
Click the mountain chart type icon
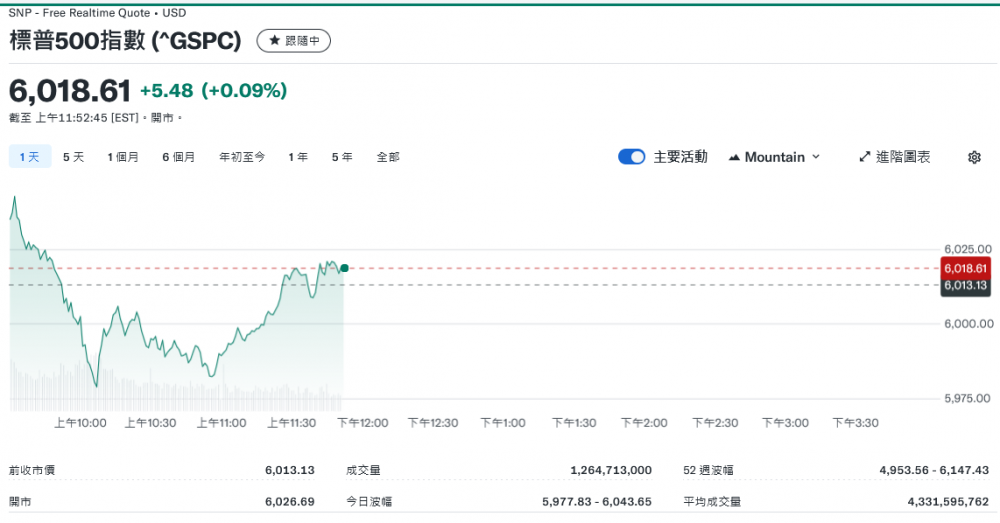pyautogui.click(x=734, y=157)
